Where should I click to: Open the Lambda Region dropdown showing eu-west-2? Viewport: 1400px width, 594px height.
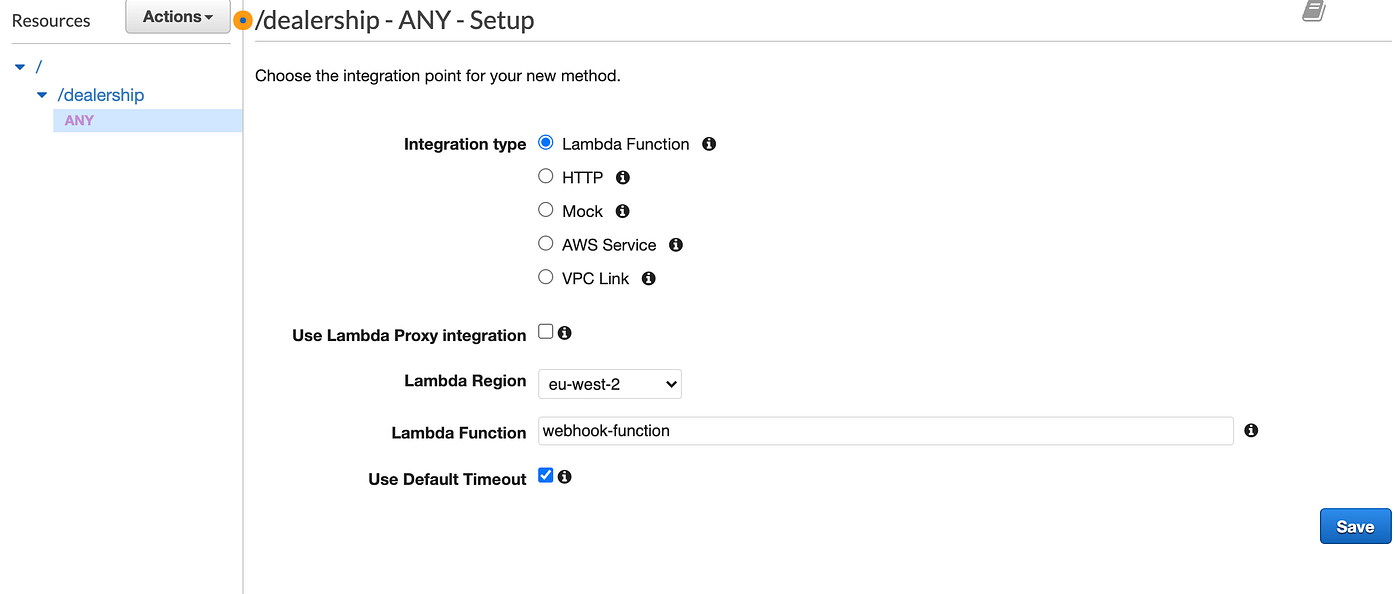coord(609,384)
